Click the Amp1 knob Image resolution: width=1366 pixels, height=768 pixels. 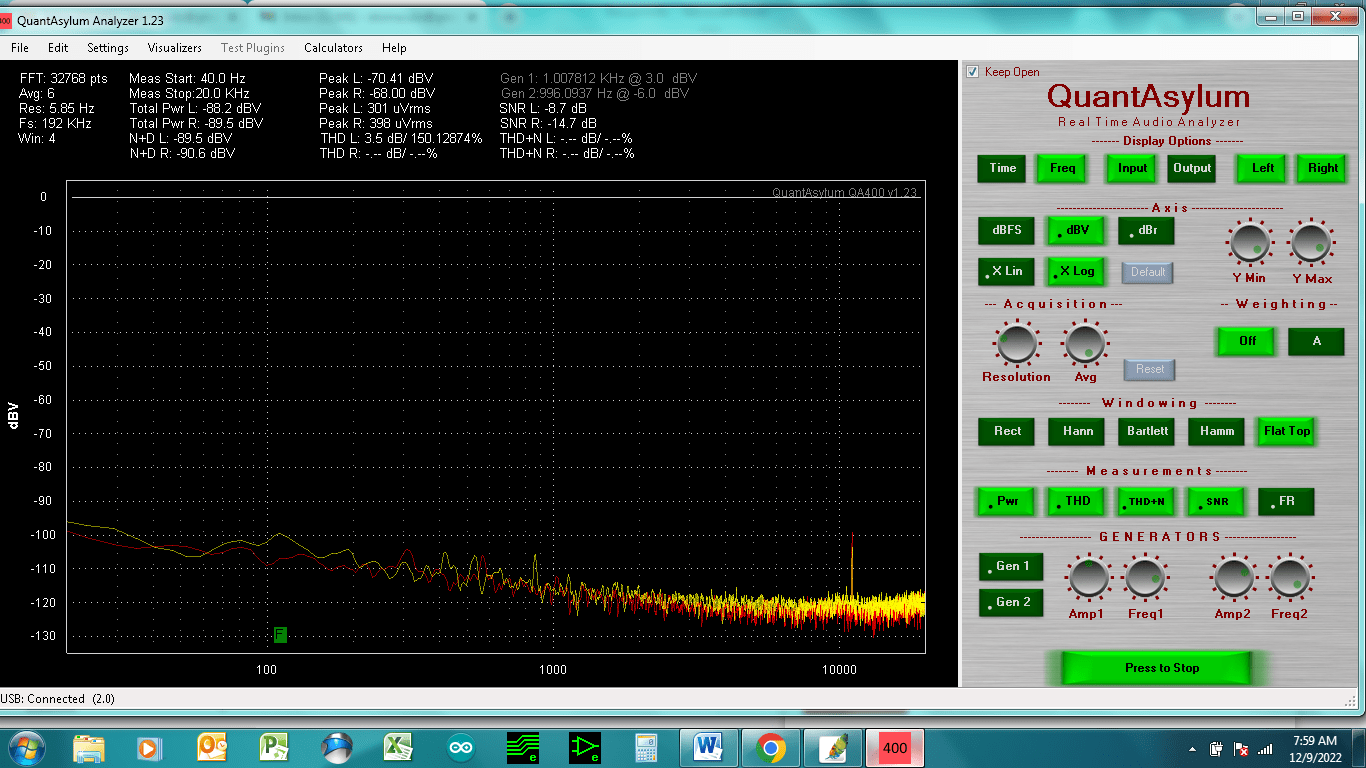[1088, 577]
